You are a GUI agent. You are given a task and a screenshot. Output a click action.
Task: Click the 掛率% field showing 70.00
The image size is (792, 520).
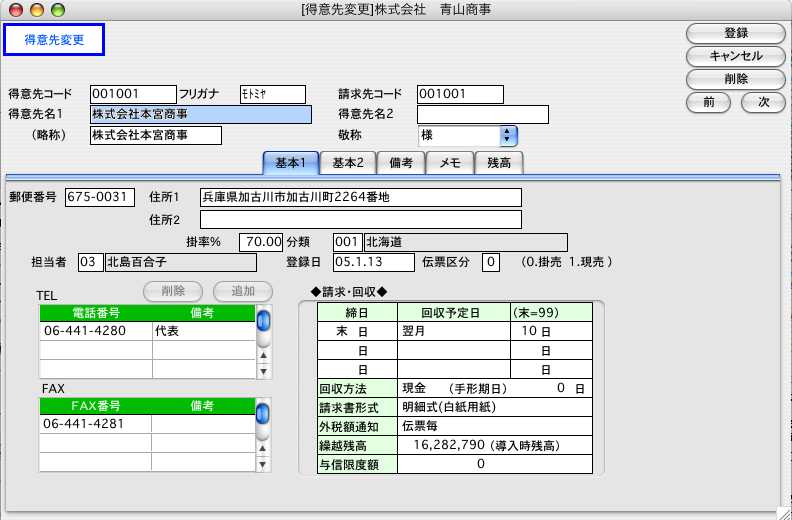click(x=261, y=241)
